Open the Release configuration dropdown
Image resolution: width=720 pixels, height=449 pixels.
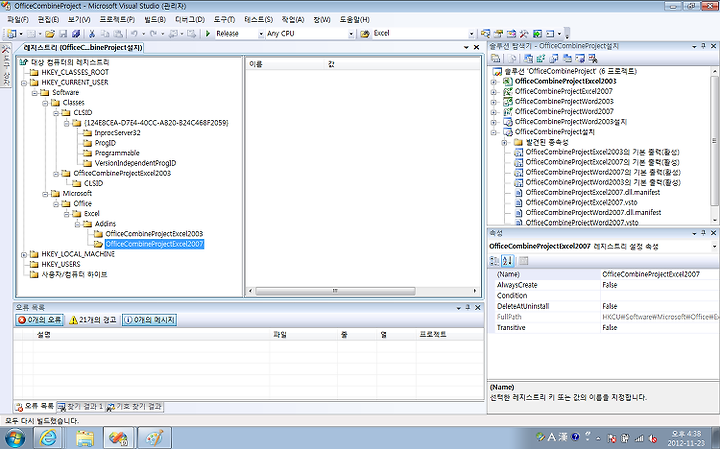261,34
